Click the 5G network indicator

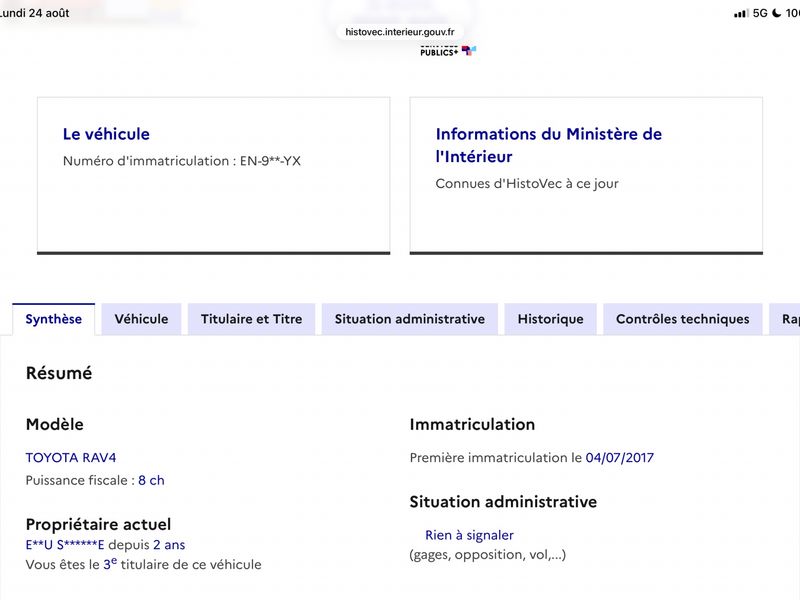[x=760, y=13]
